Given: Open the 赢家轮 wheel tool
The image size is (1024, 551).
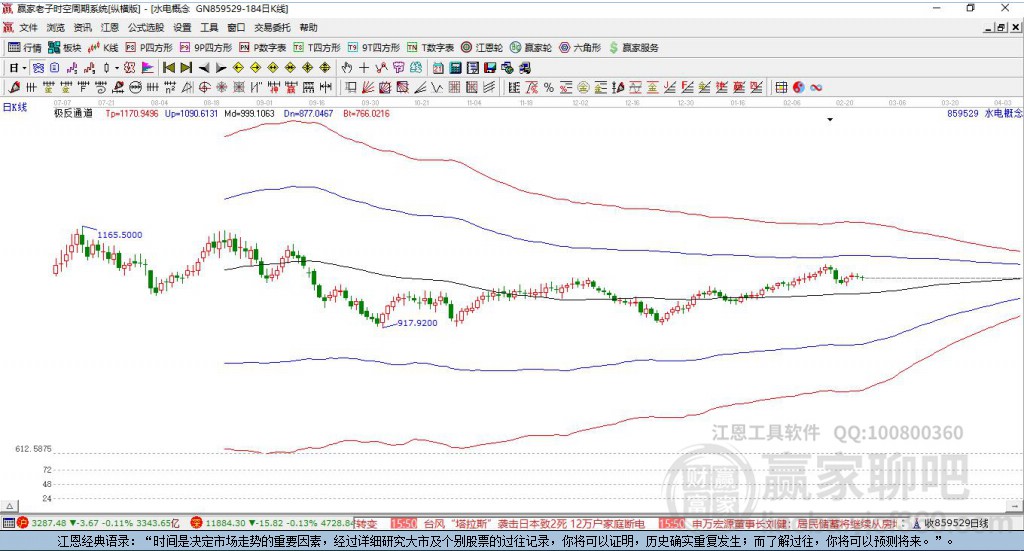Looking at the screenshot, I should 531,48.
